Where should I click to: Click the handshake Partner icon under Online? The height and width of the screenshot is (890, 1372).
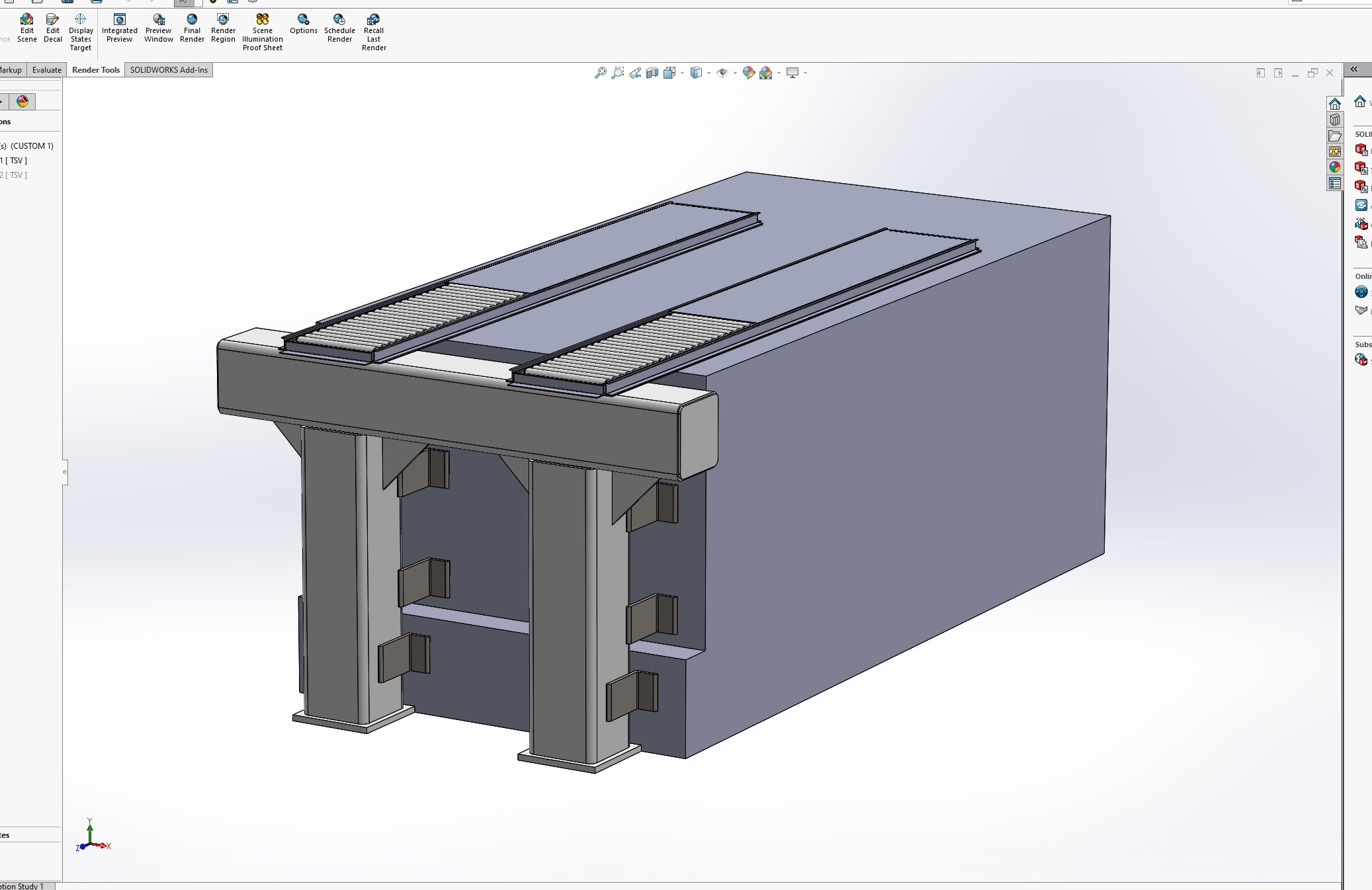pyautogui.click(x=1361, y=310)
